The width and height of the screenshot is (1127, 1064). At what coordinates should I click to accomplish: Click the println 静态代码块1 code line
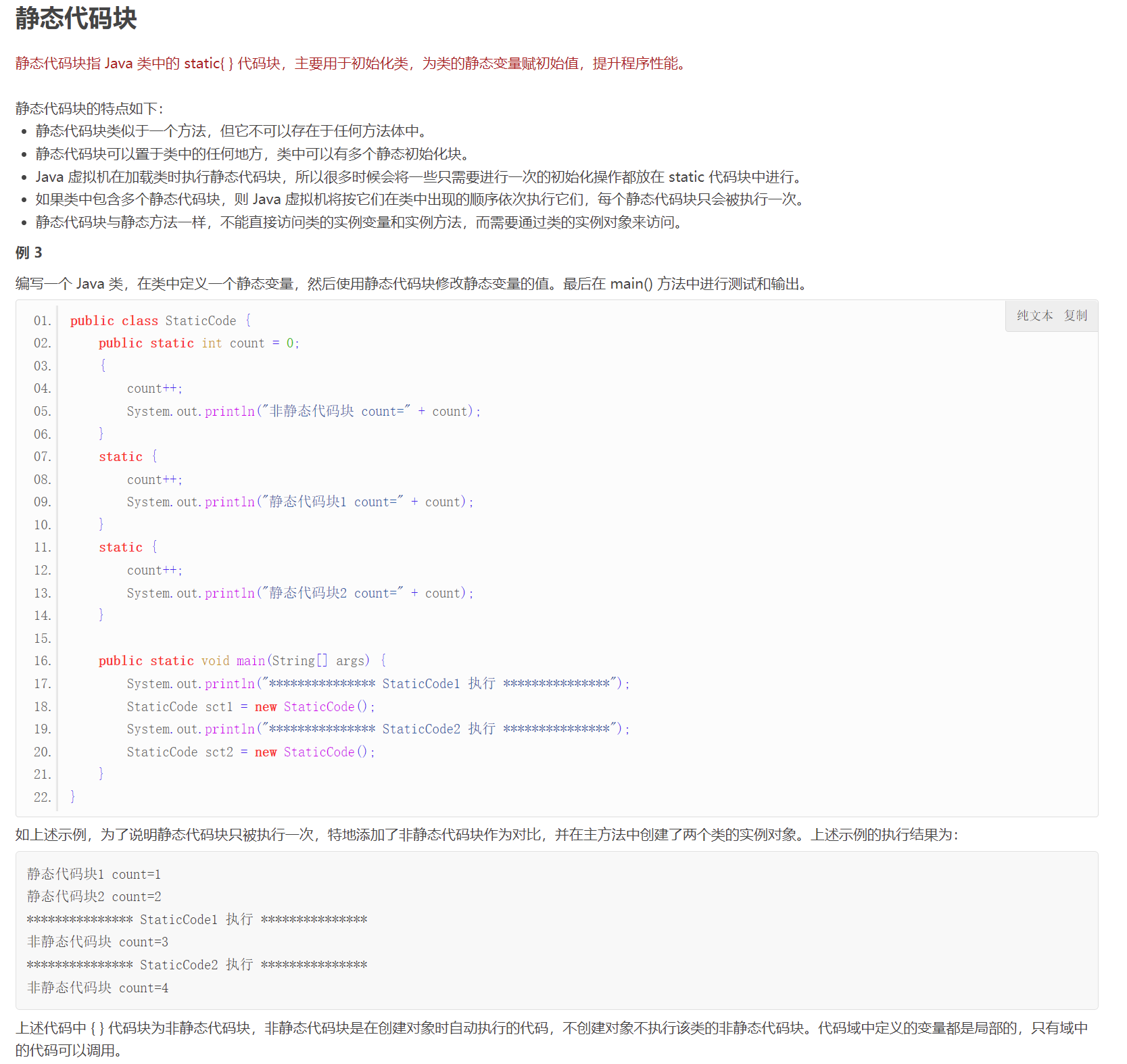[300, 502]
